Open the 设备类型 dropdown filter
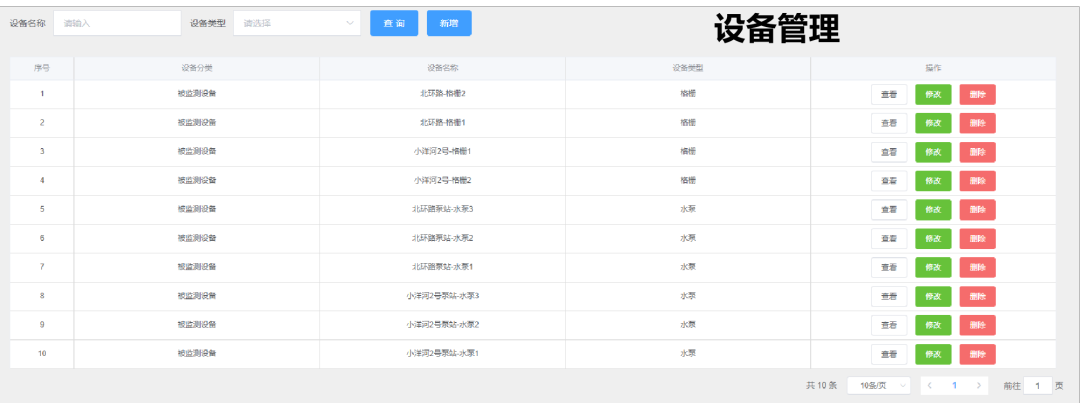This screenshot has height=403, width=1080. [296, 23]
